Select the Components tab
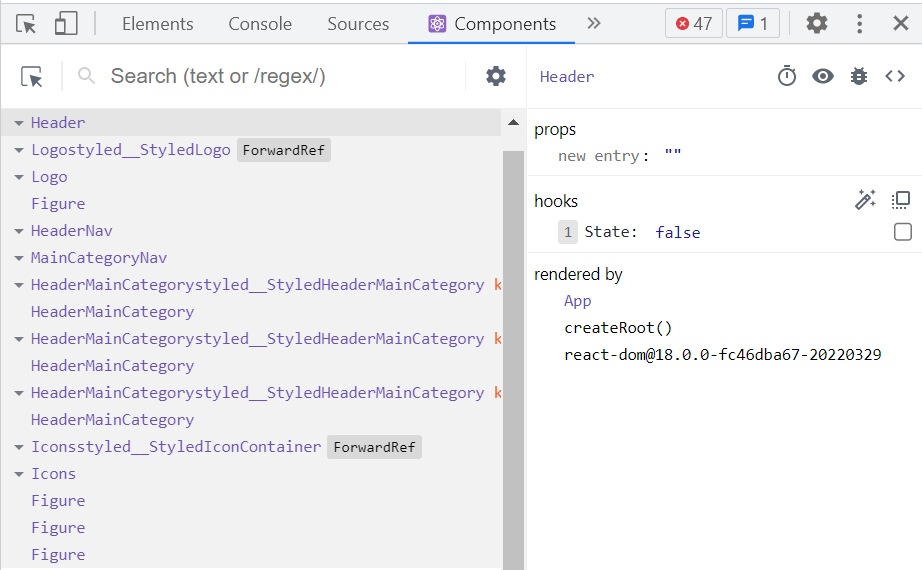 pyautogui.click(x=492, y=24)
